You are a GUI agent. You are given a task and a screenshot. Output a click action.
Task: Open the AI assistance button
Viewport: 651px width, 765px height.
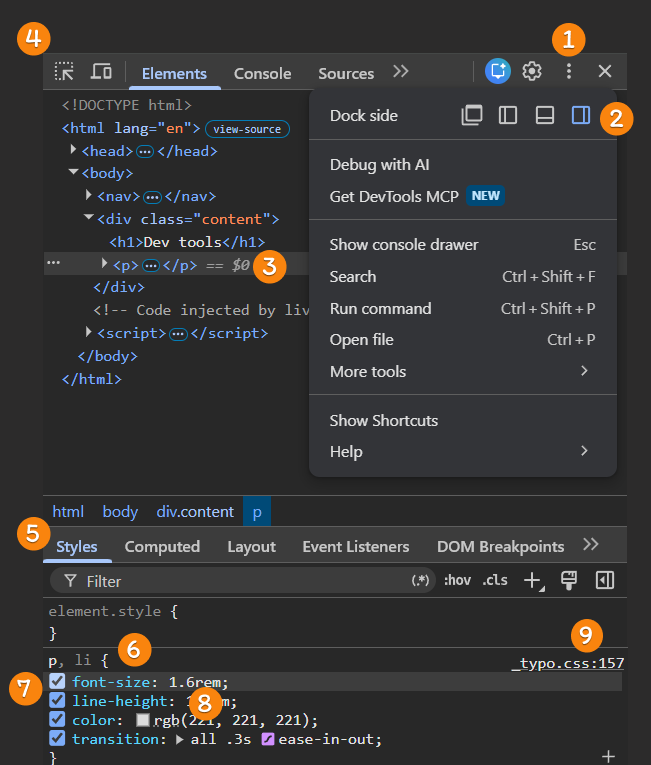coord(497,71)
